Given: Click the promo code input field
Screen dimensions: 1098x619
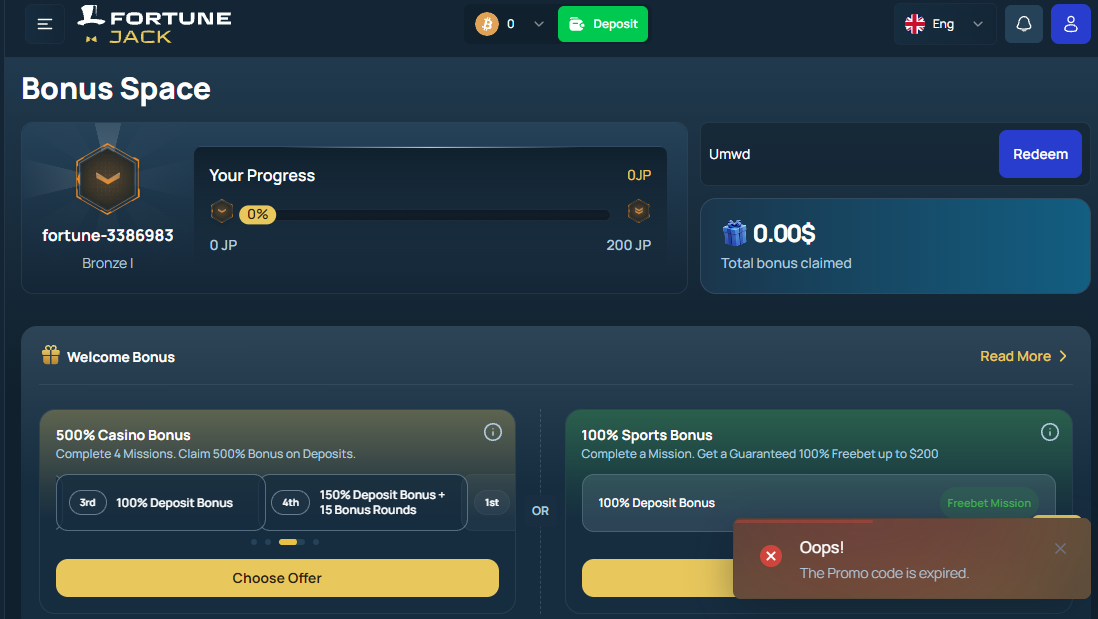Looking at the screenshot, I should coord(849,154).
